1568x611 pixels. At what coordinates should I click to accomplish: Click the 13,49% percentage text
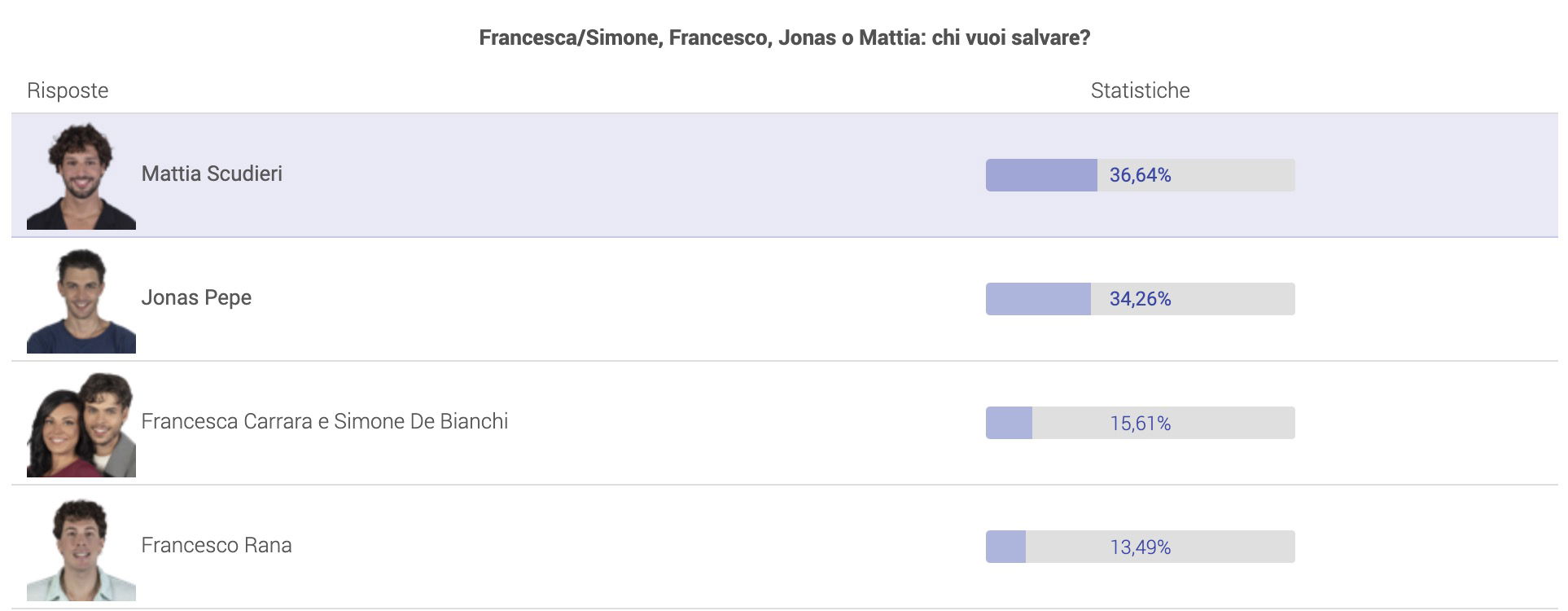coord(1140,547)
